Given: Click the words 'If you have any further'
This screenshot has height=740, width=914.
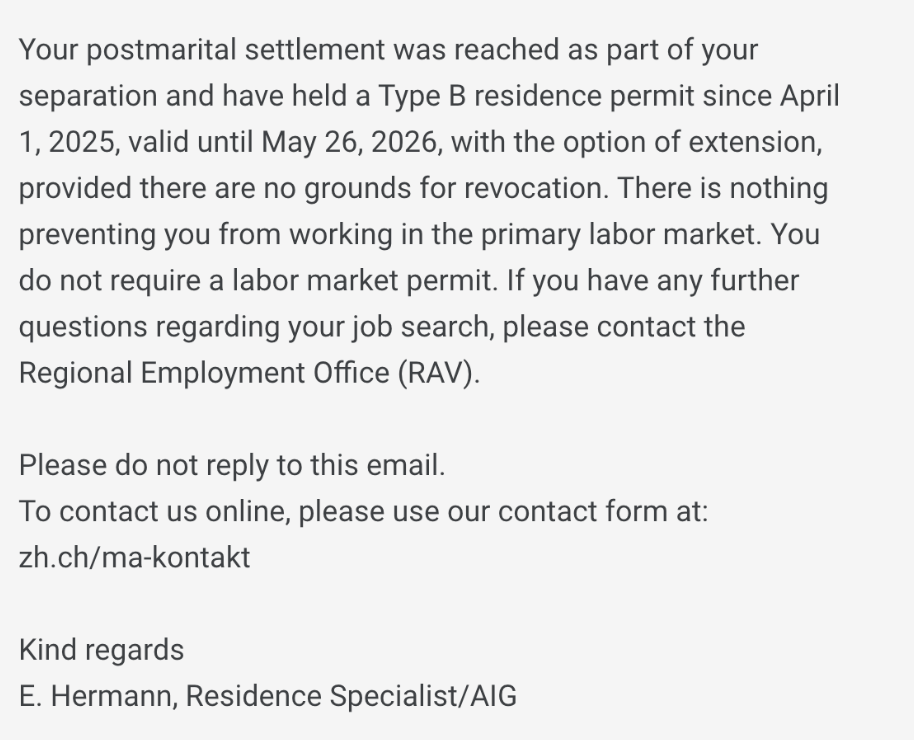Looking at the screenshot, I should pos(653,280).
